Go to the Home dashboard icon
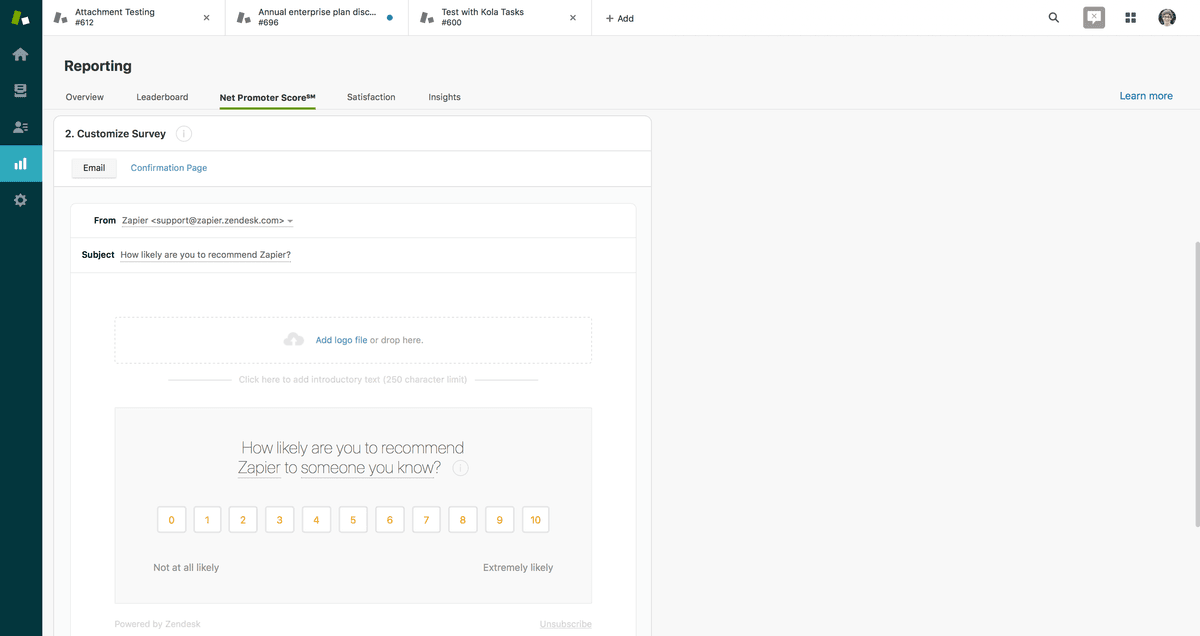This screenshot has height=636, width=1200. click(x=20, y=54)
